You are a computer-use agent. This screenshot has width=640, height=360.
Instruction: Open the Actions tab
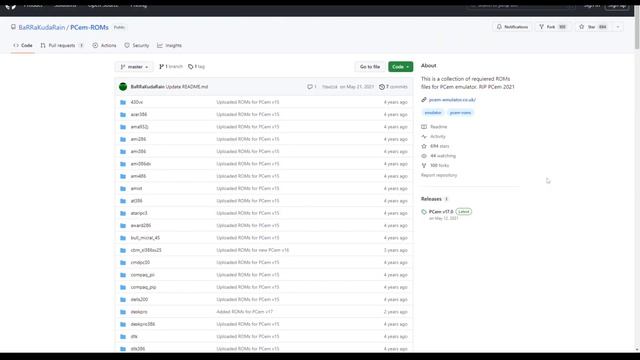[x=104, y=45]
